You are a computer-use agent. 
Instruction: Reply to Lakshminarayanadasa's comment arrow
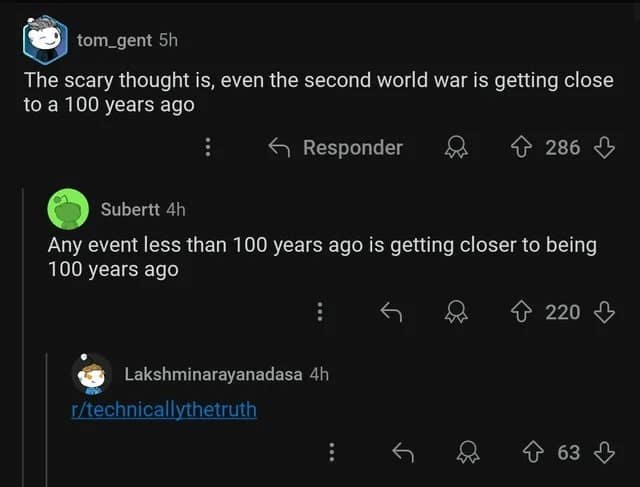click(403, 453)
